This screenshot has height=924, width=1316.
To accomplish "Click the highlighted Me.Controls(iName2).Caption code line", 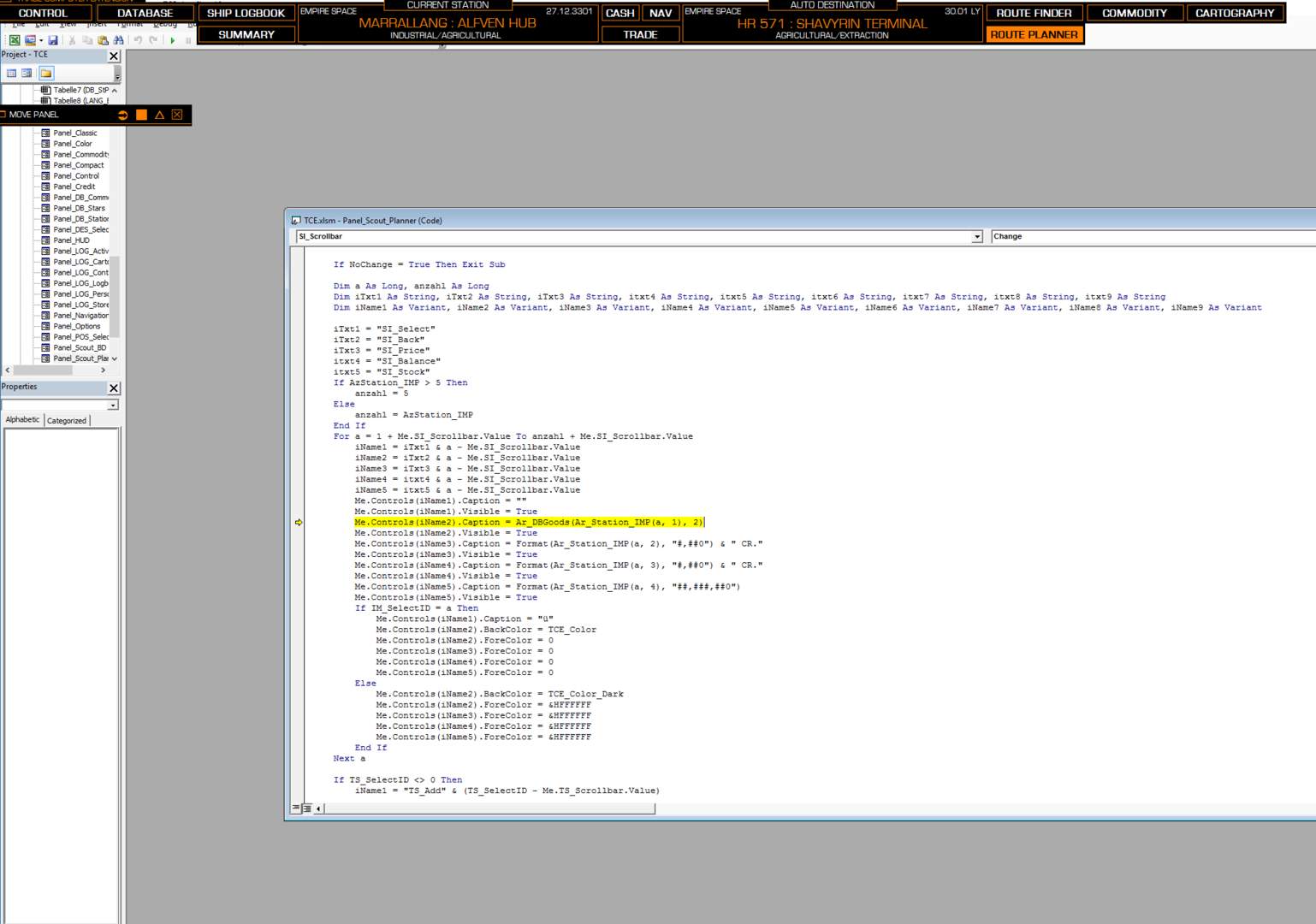I will pyautogui.click(x=529, y=522).
